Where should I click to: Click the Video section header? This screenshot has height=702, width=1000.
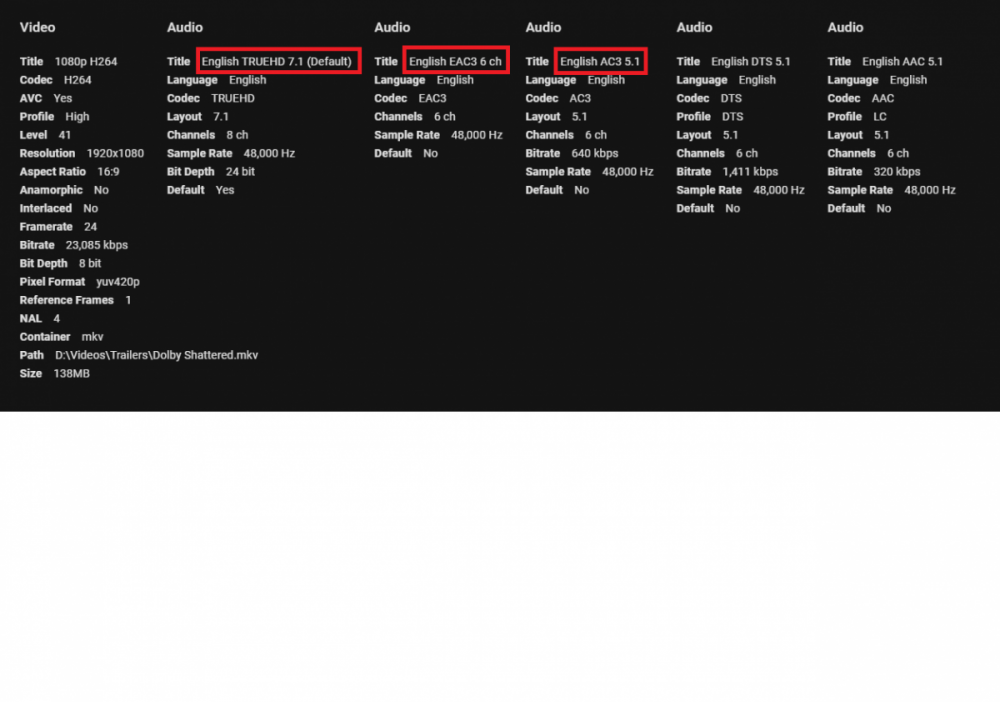[x=38, y=27]
